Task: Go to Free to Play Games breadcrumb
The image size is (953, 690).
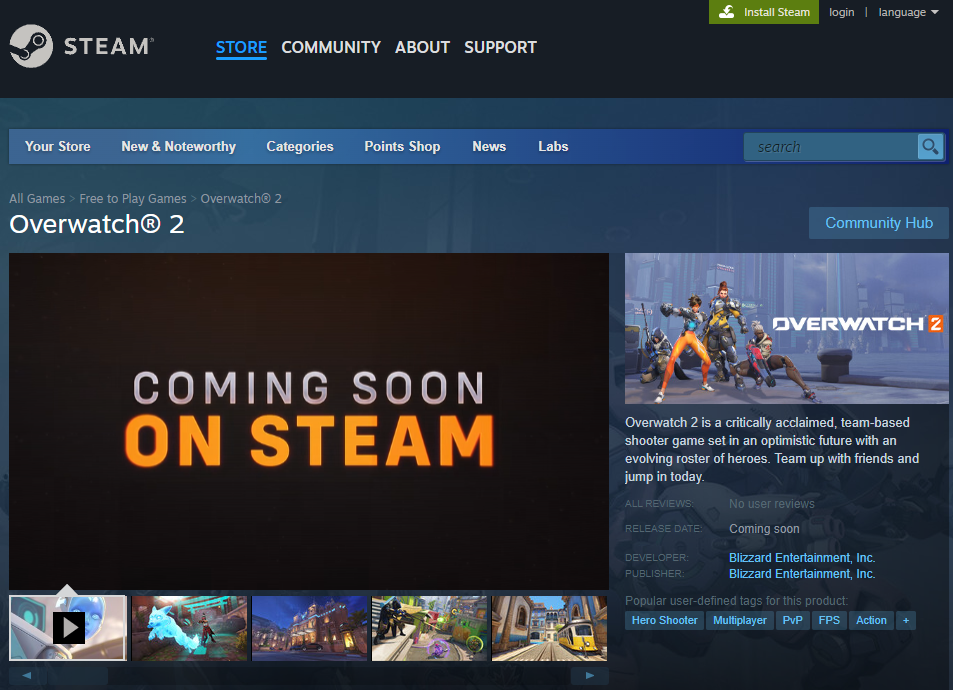Action: (x=133, y=198)
